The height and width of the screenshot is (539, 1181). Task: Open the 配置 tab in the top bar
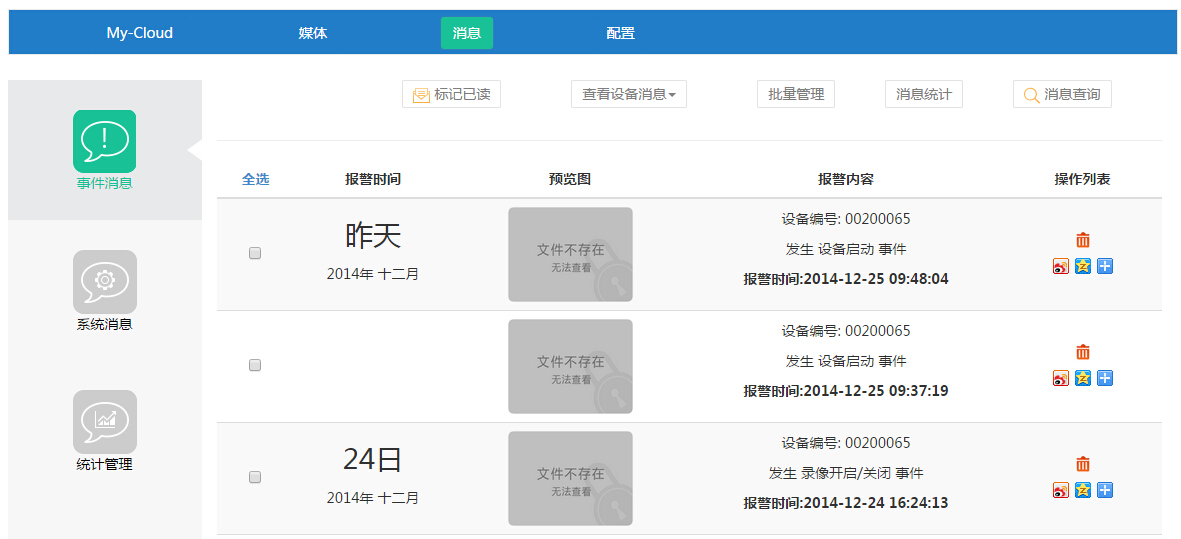pyautogui.click(x=620, y=33)
